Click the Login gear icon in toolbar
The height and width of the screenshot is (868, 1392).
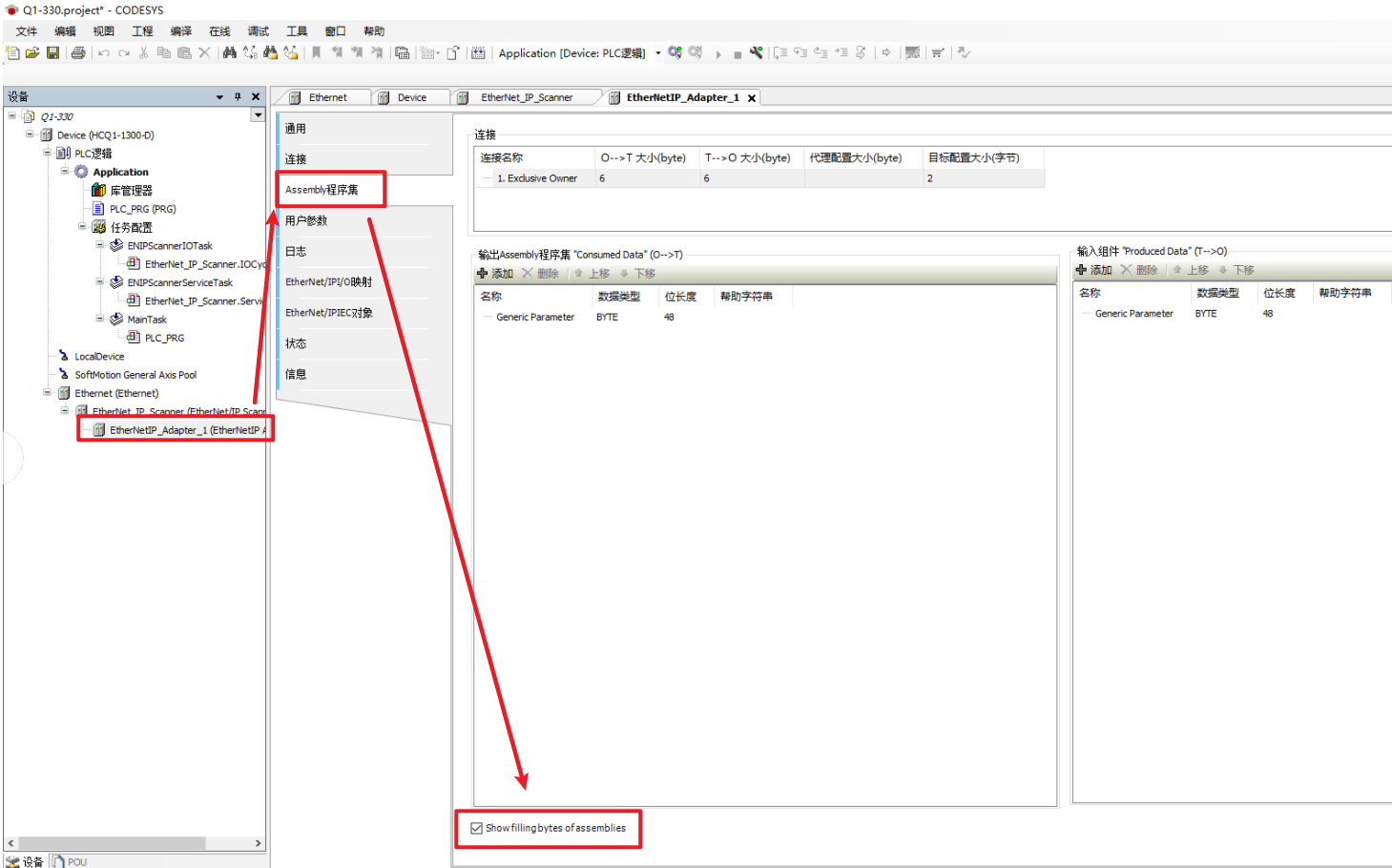pyautogui.click(x=675, y=53)
